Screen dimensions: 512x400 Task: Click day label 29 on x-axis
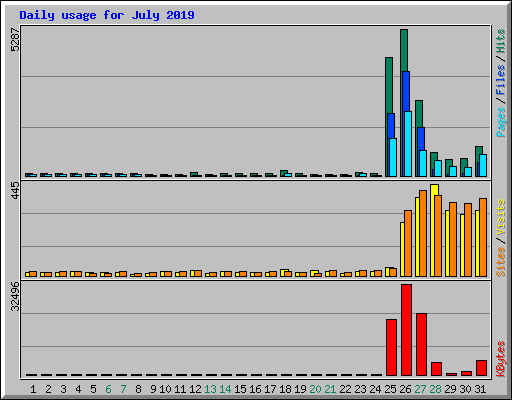click(x=450, y=389)
